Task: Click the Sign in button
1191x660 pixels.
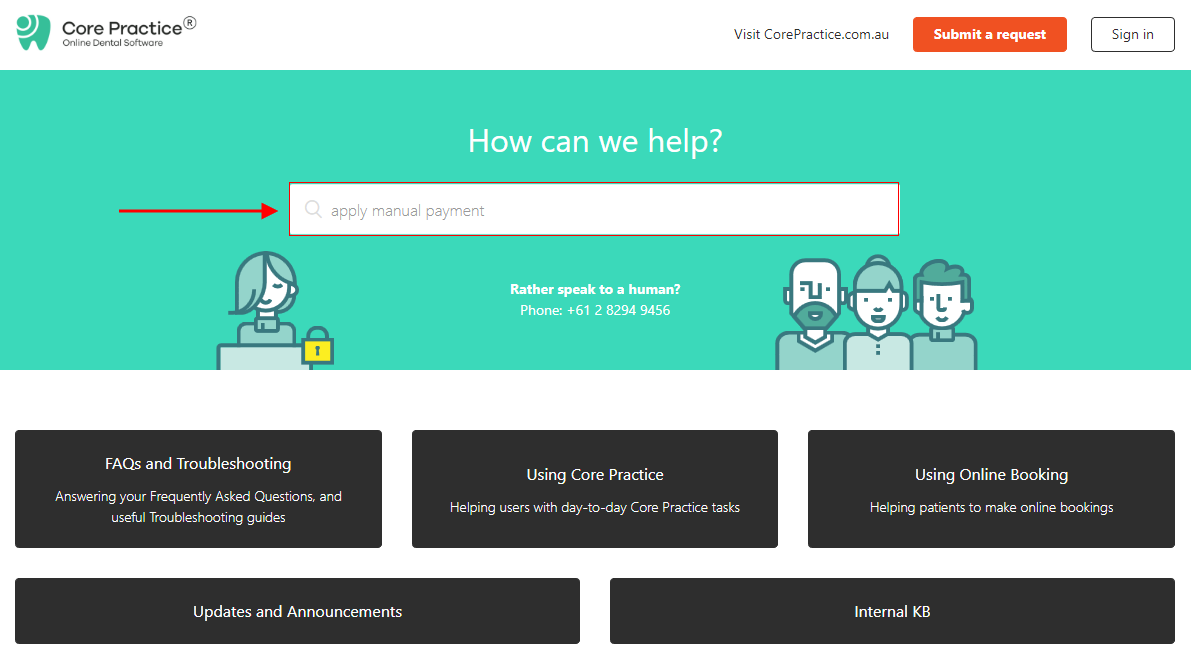Action: click(1133, 34)
